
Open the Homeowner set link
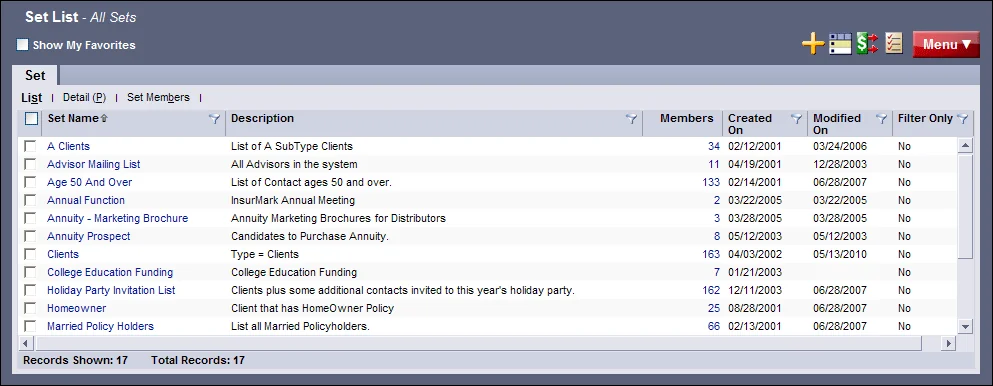(x=77, y=309)
